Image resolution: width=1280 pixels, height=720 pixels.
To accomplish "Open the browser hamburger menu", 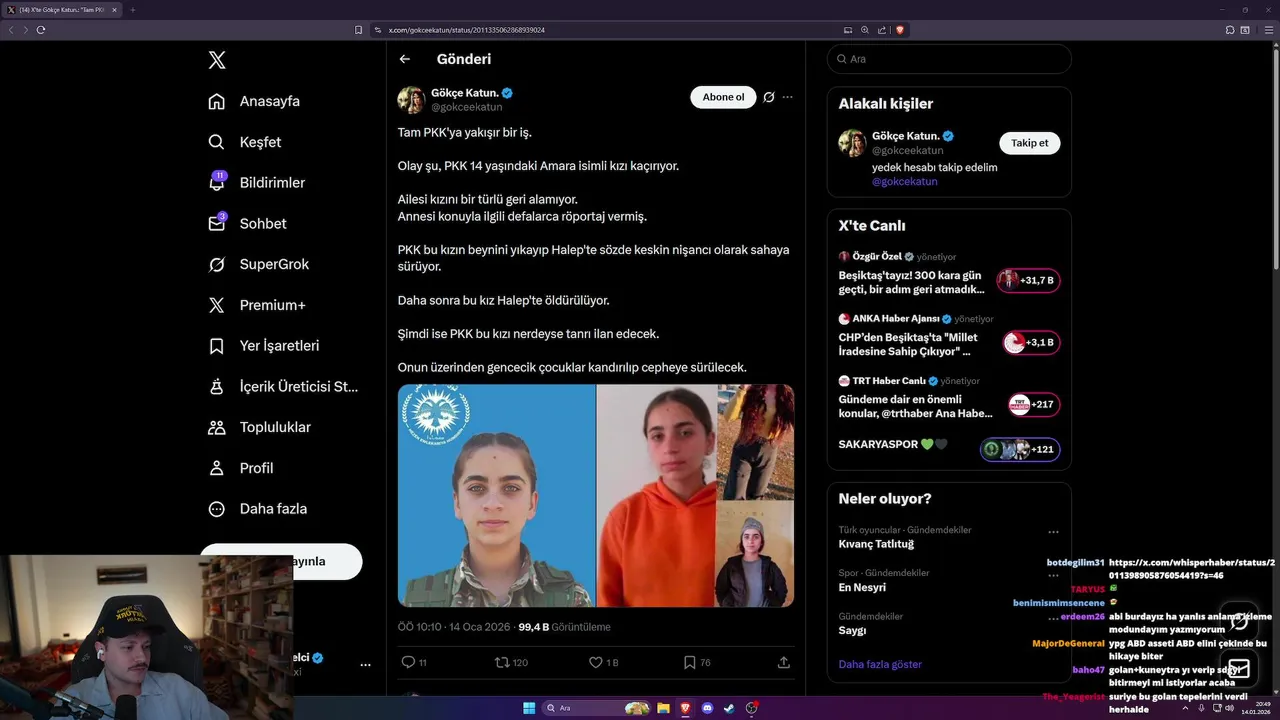I will 1268,30.
